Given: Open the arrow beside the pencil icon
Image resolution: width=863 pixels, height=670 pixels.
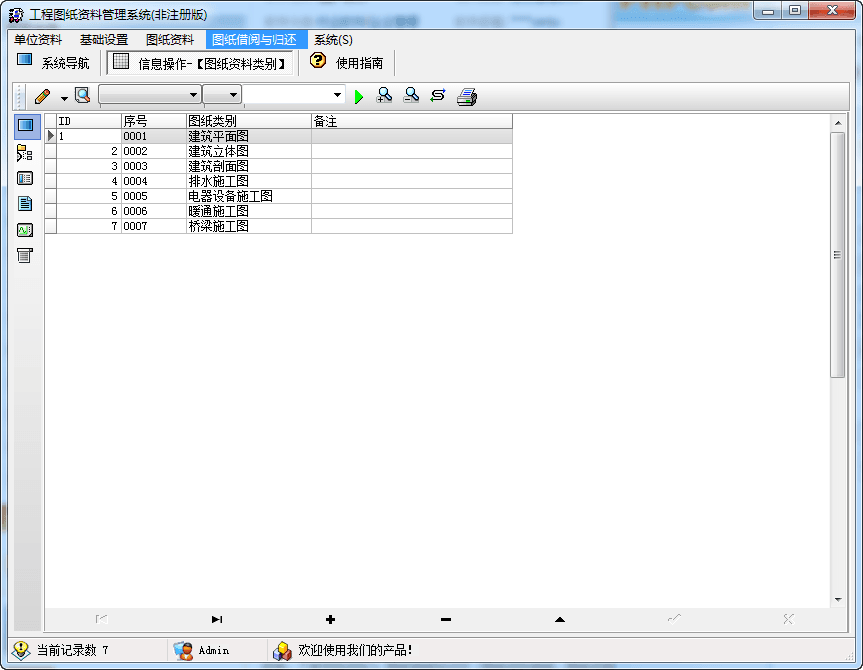Looking at the screenshot, I should pyautogui.click(x=64, y=99).
